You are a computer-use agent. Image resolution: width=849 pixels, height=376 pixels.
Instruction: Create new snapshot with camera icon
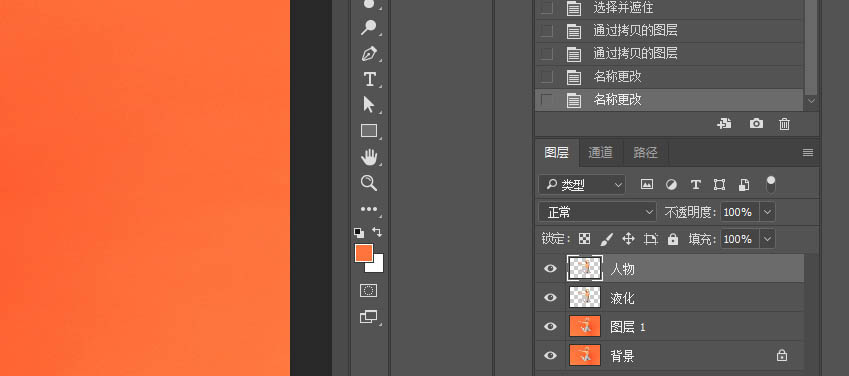tap(756, 124)
